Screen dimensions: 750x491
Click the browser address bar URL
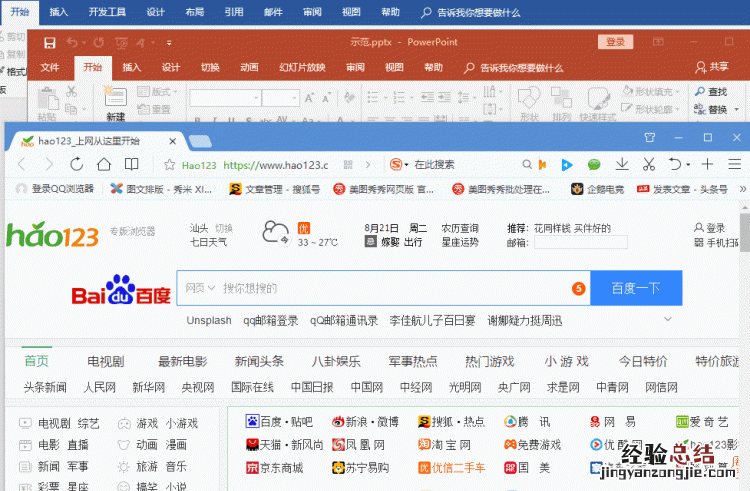click(x=276, y=165)
